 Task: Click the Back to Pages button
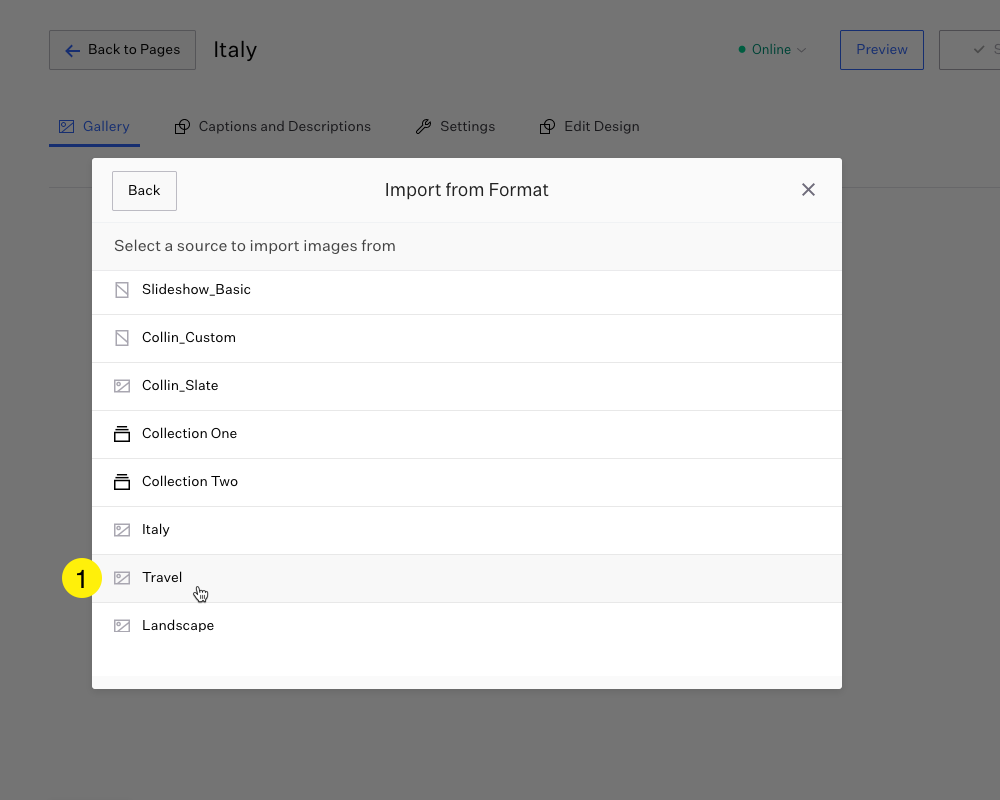pos(122,50)
